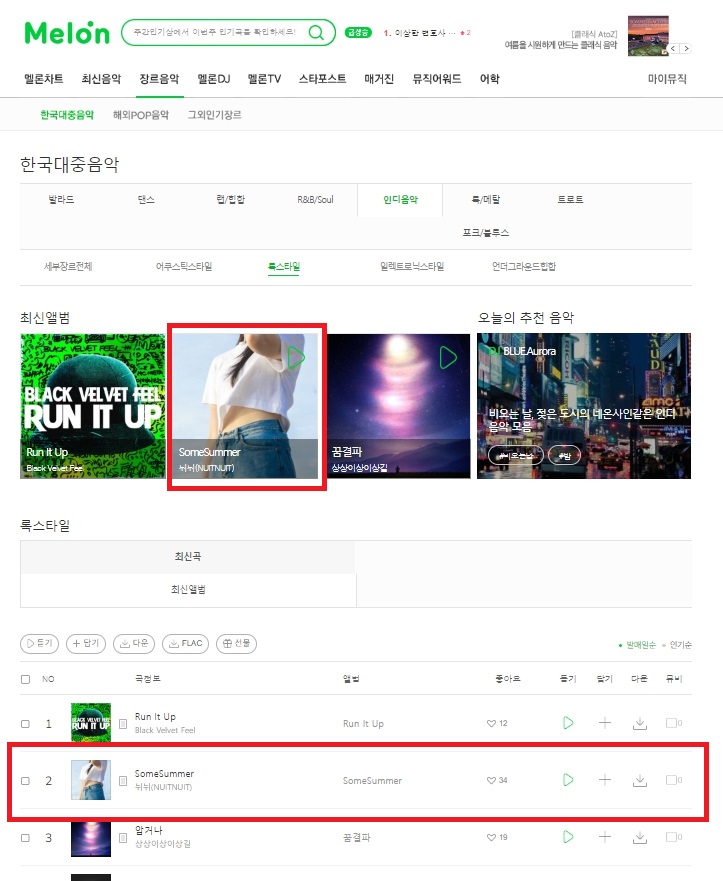Click the FLAC download button
The width and height of the screenshot is (723, 881).
point(185,643)
